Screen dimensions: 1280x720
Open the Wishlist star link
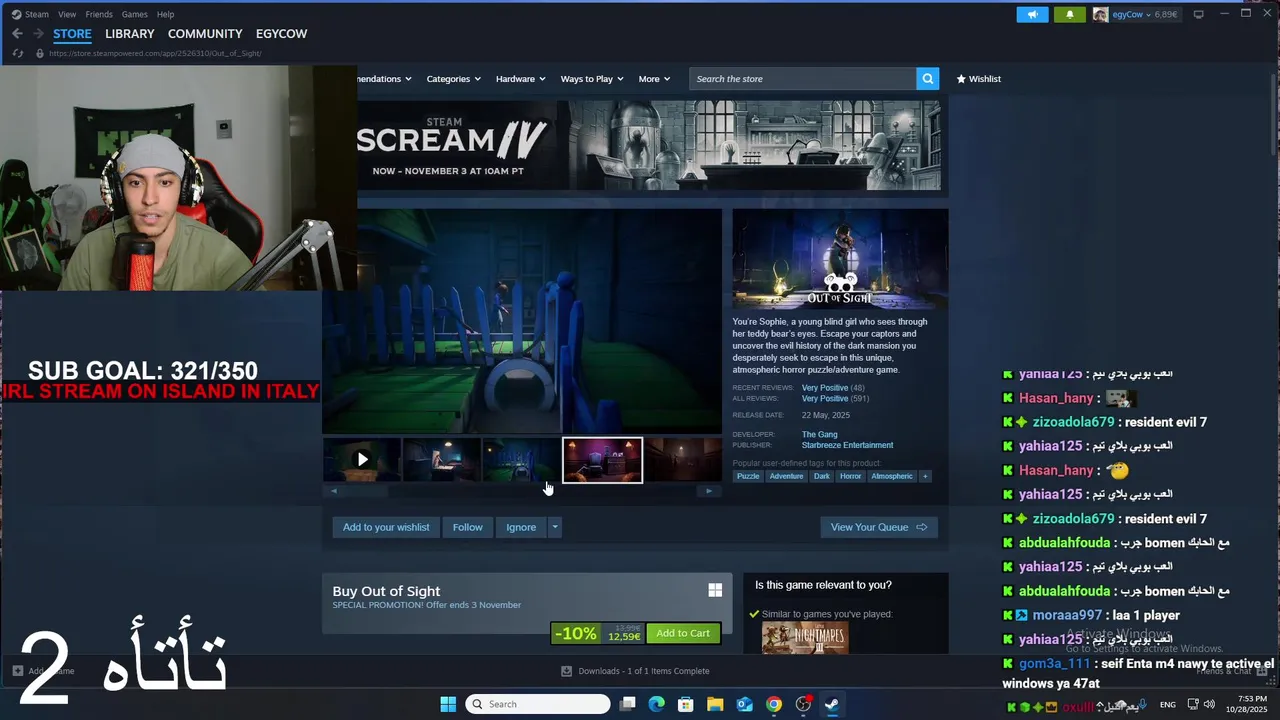[x=978, y=79]
